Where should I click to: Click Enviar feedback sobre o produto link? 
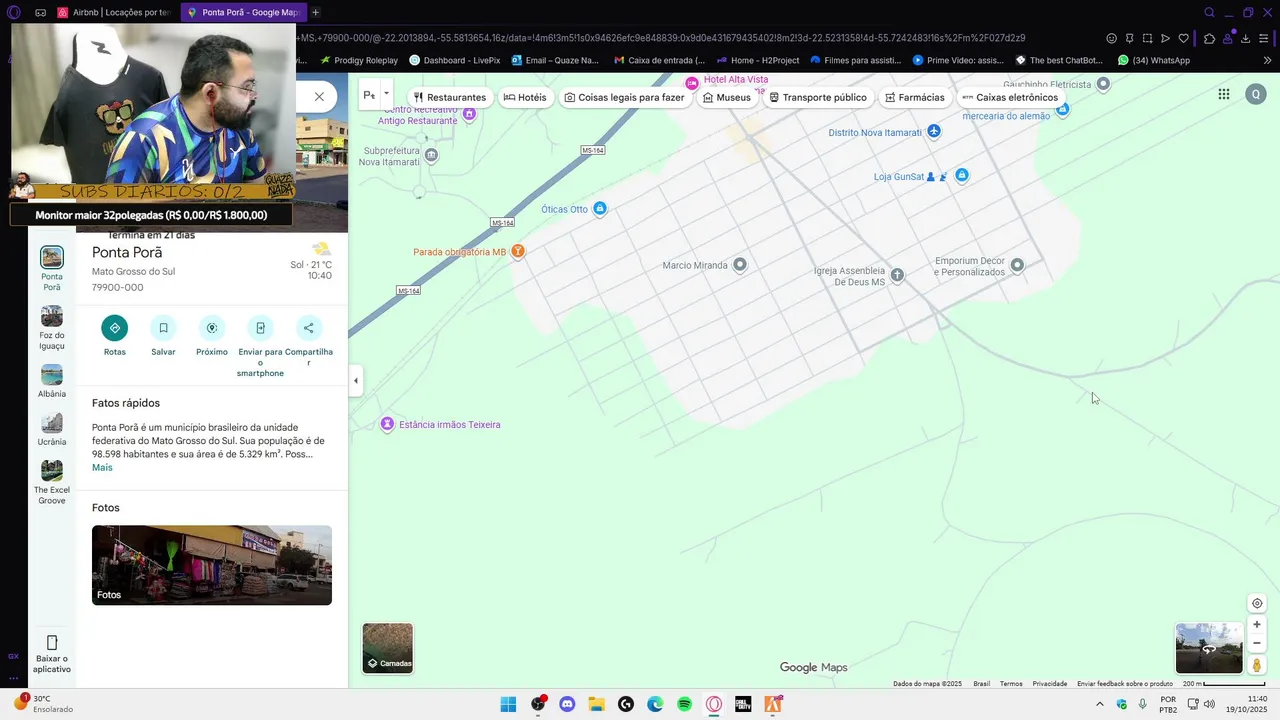click(x=1125, y=684)
